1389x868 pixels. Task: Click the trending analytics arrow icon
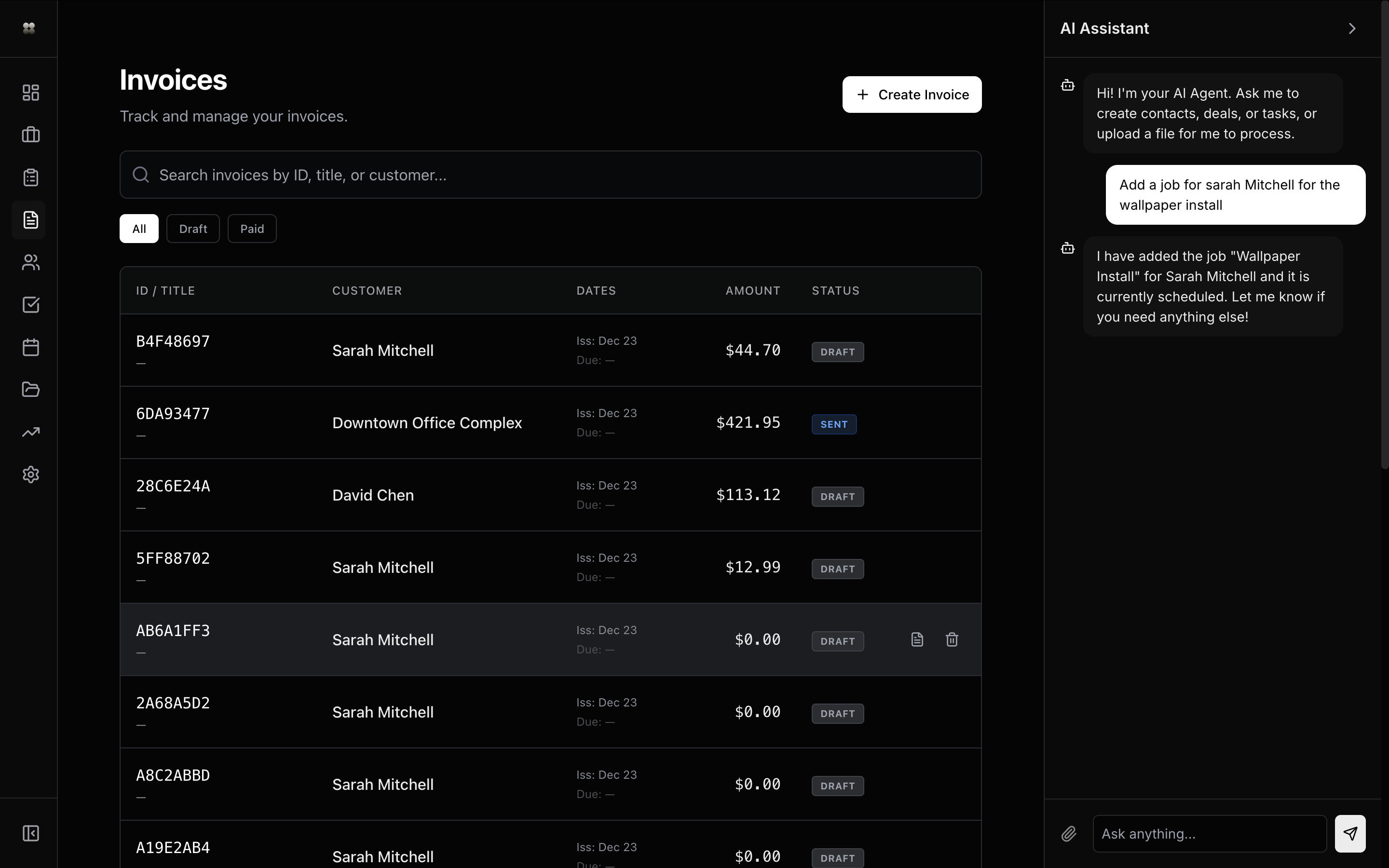click(x=30, y=432)
